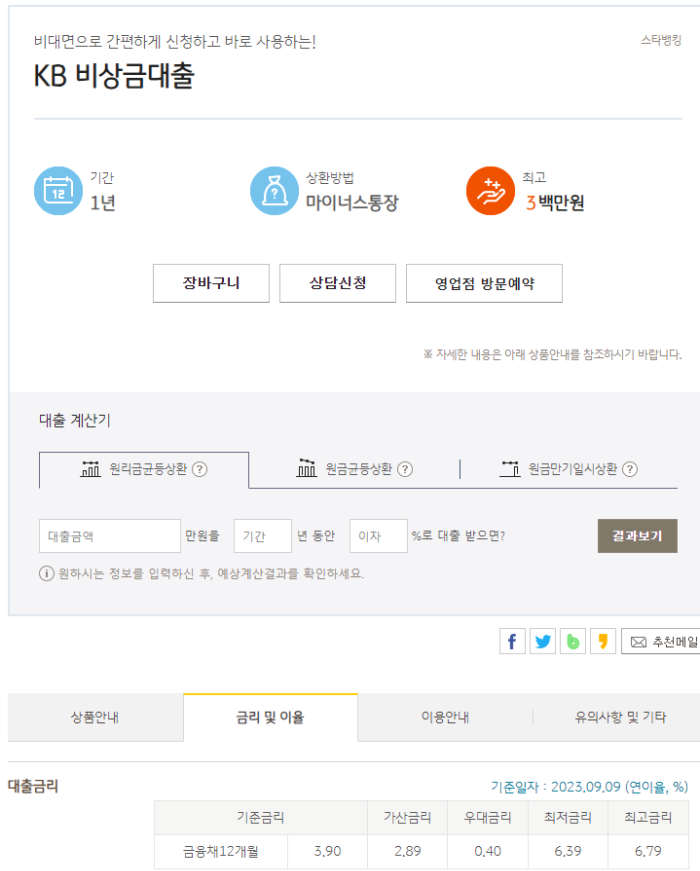Click the 원금만기일시상환 chart icon
700x871 pixels.
click(510, 469)
